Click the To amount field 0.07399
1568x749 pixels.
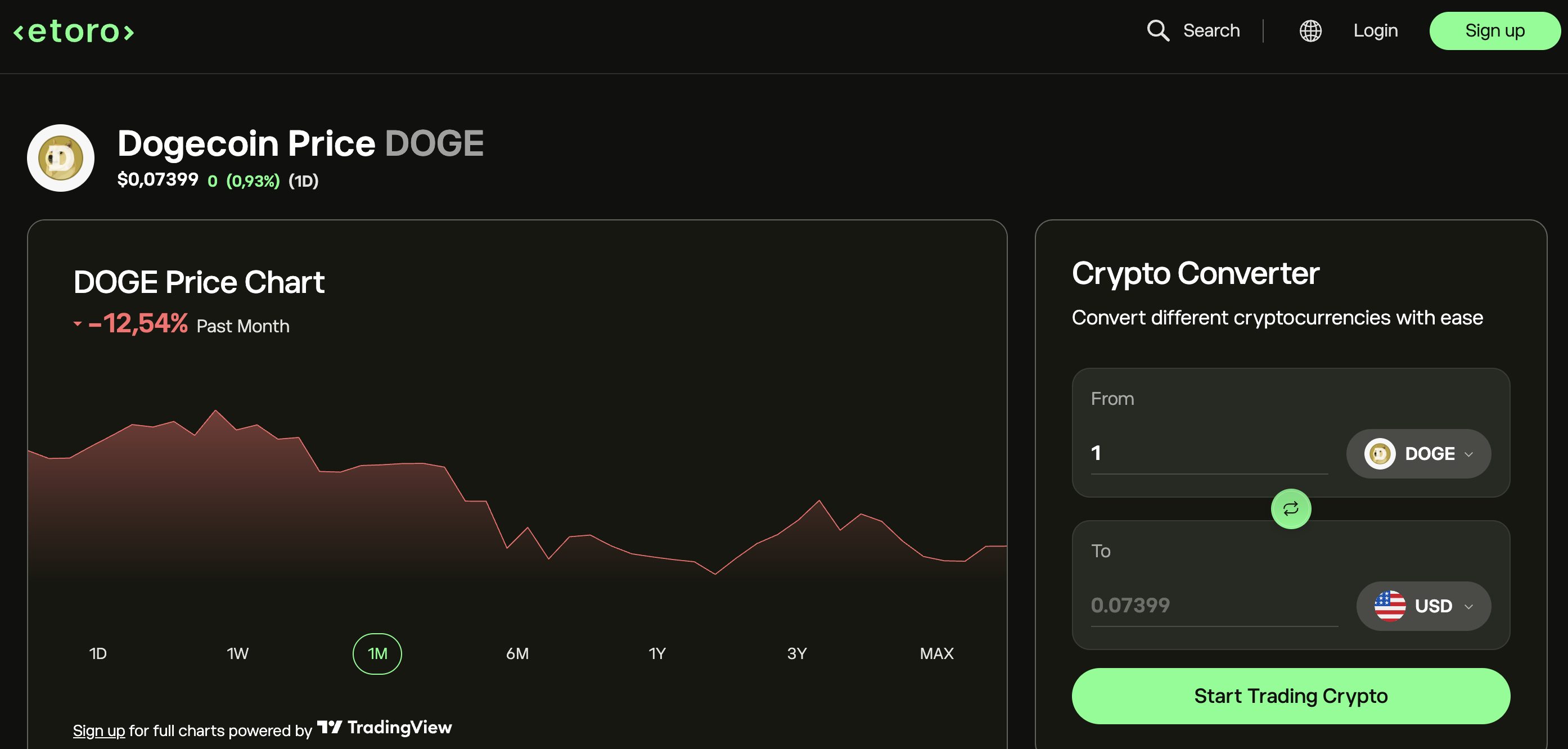(1214, 606)
